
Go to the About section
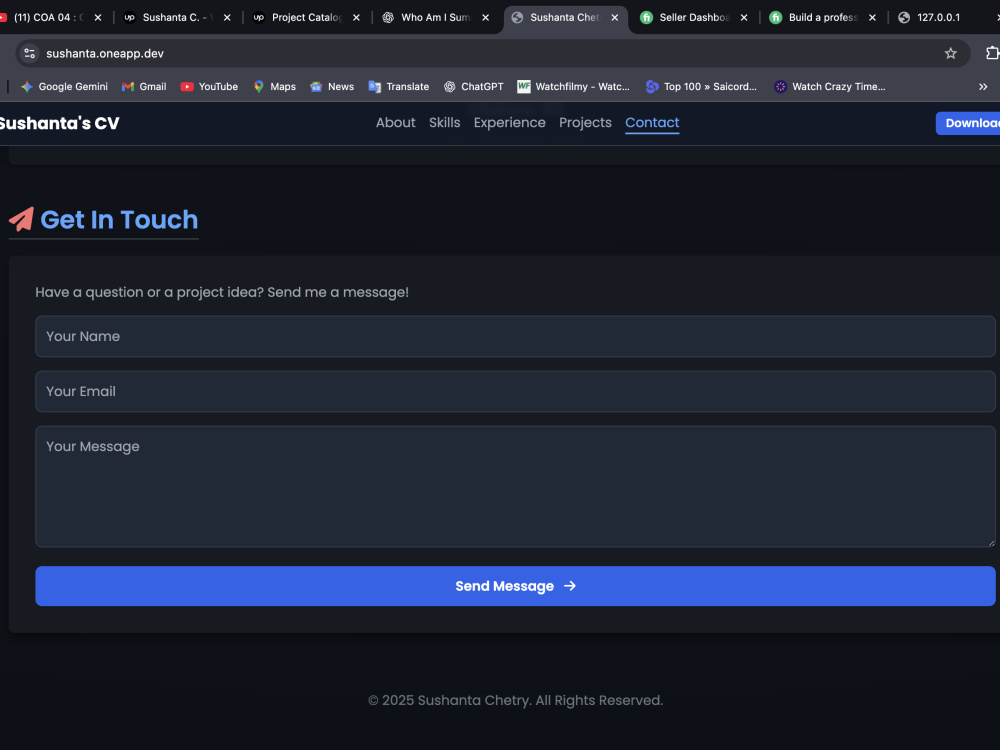(x=395, y=122)
